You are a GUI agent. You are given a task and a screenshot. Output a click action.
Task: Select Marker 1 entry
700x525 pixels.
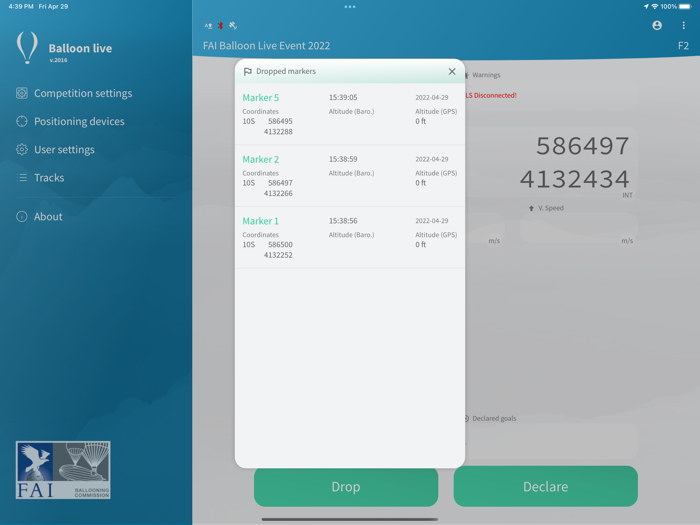click(x=350, y=238)
